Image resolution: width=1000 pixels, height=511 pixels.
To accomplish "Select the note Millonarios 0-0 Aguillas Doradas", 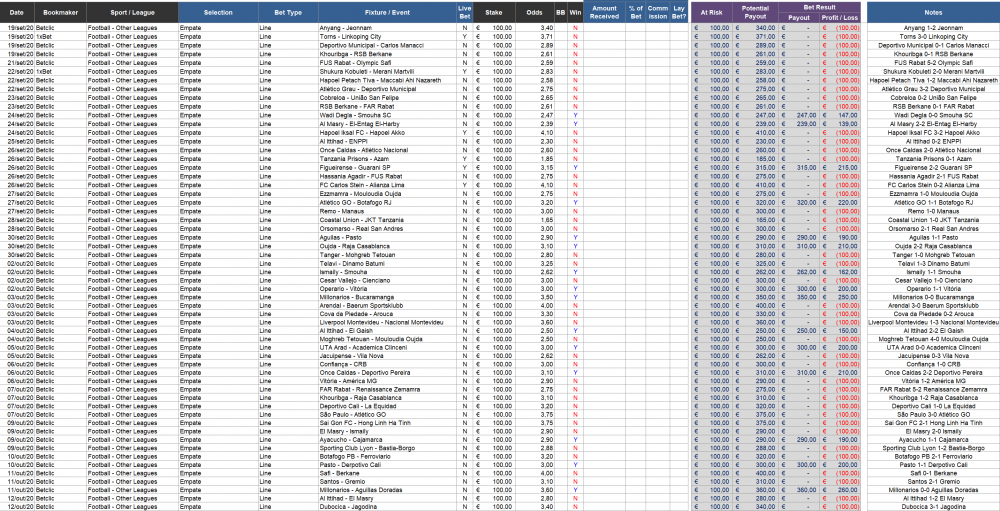I will tap(933, 490).
